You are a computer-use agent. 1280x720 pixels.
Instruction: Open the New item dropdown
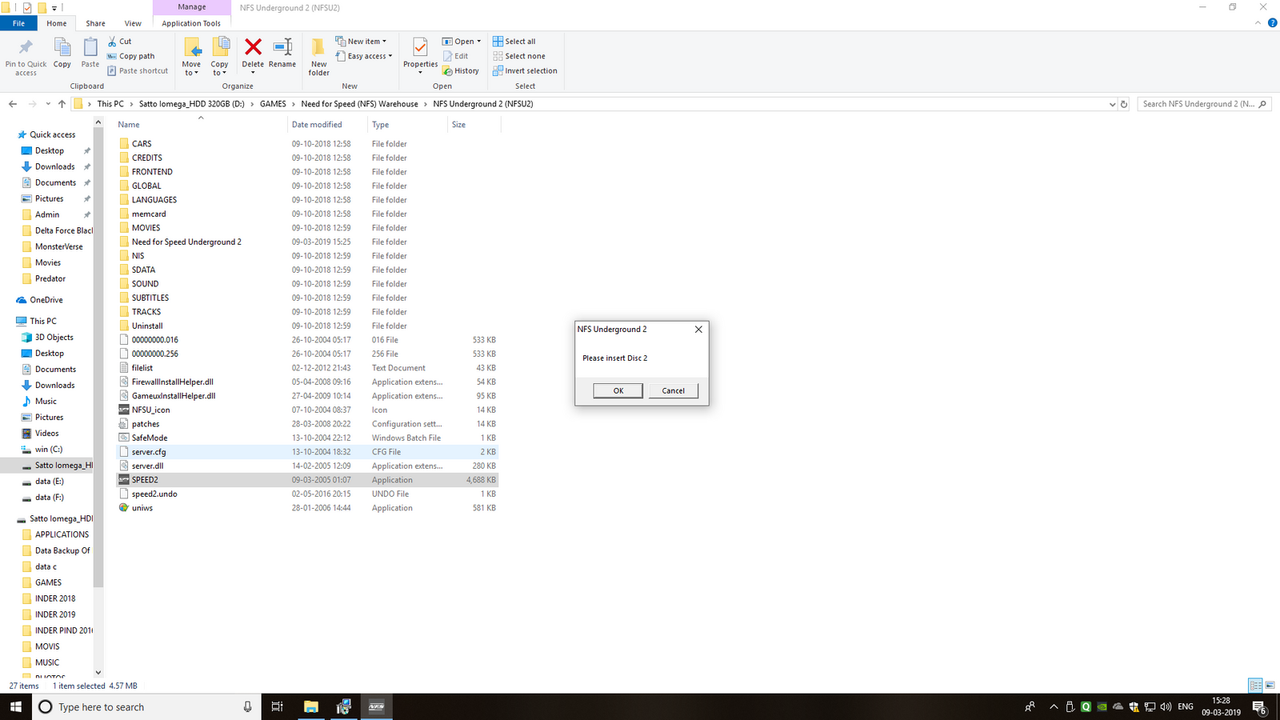[360, 42]
